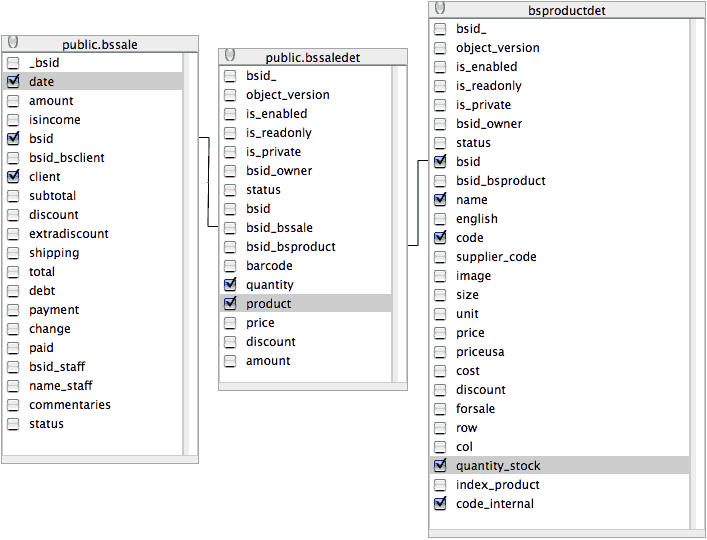Enable the isincome column checkbox

(x=13, y=120)
